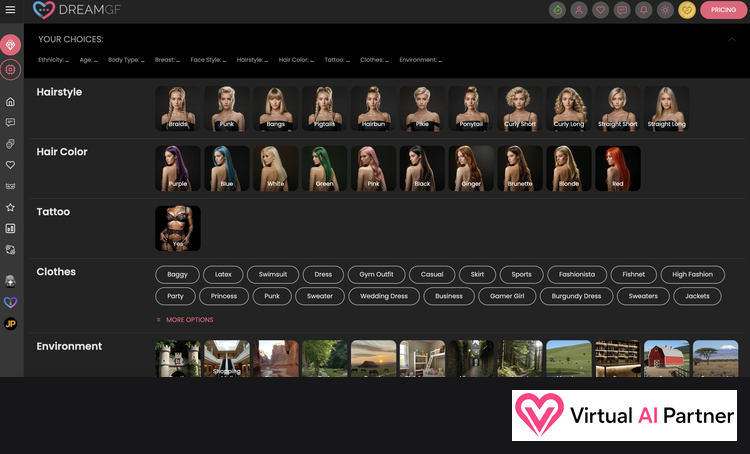Viewport: 750px width, 454px height.
Task: Select Blonde hair color
Action: [x=569, y=168]
